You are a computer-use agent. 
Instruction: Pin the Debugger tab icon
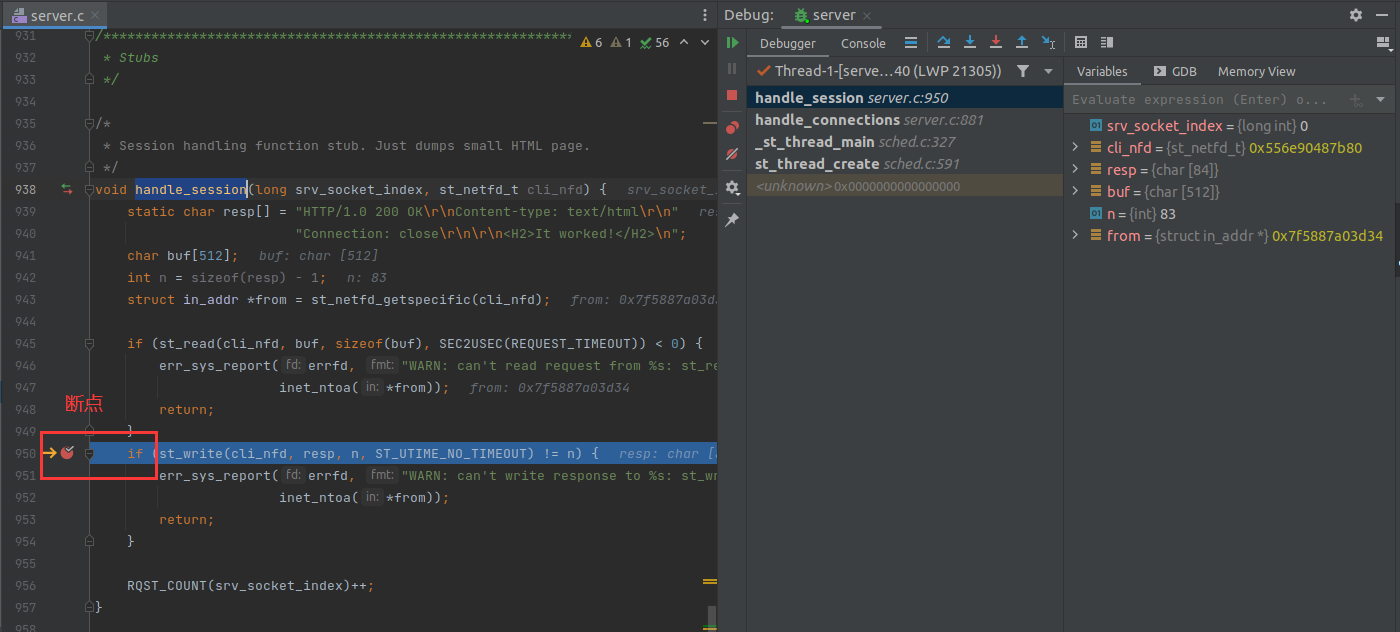[x=731, y=218]
